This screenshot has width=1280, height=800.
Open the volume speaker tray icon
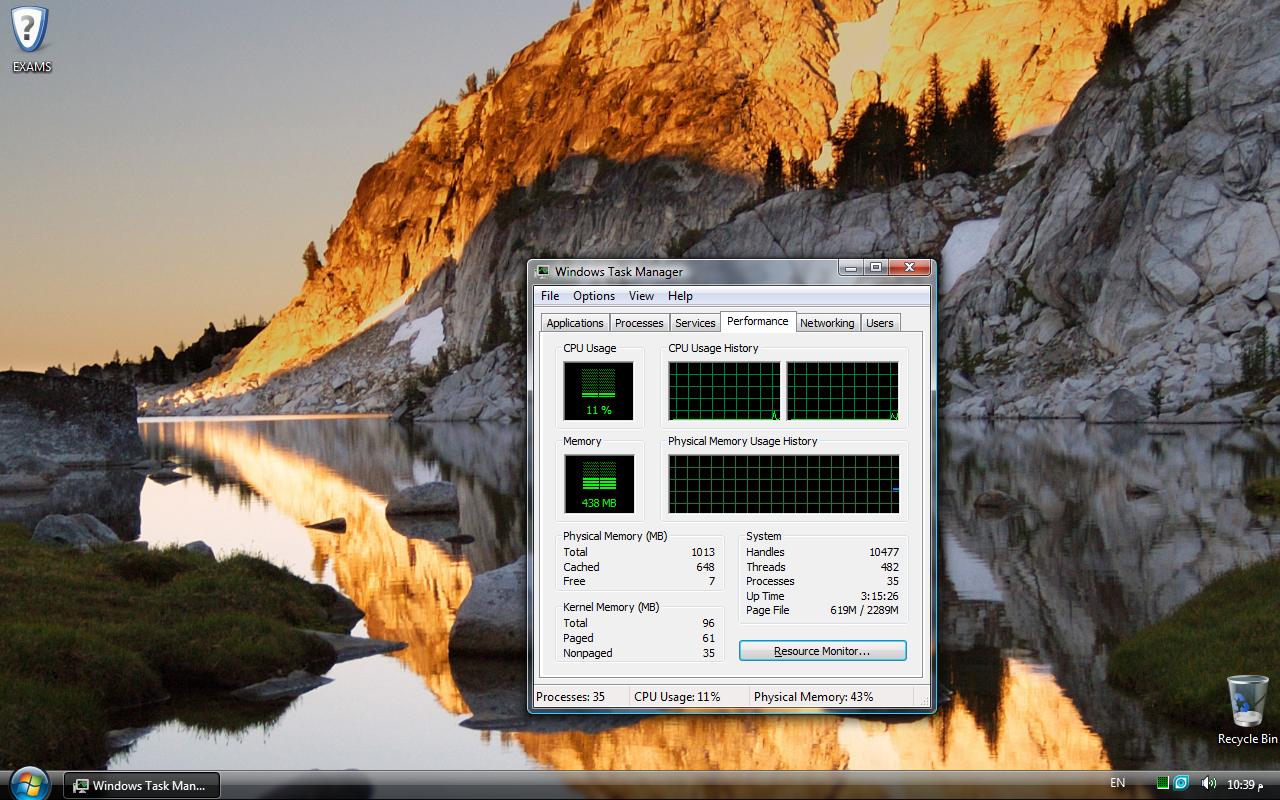(x=1208, y=783)
